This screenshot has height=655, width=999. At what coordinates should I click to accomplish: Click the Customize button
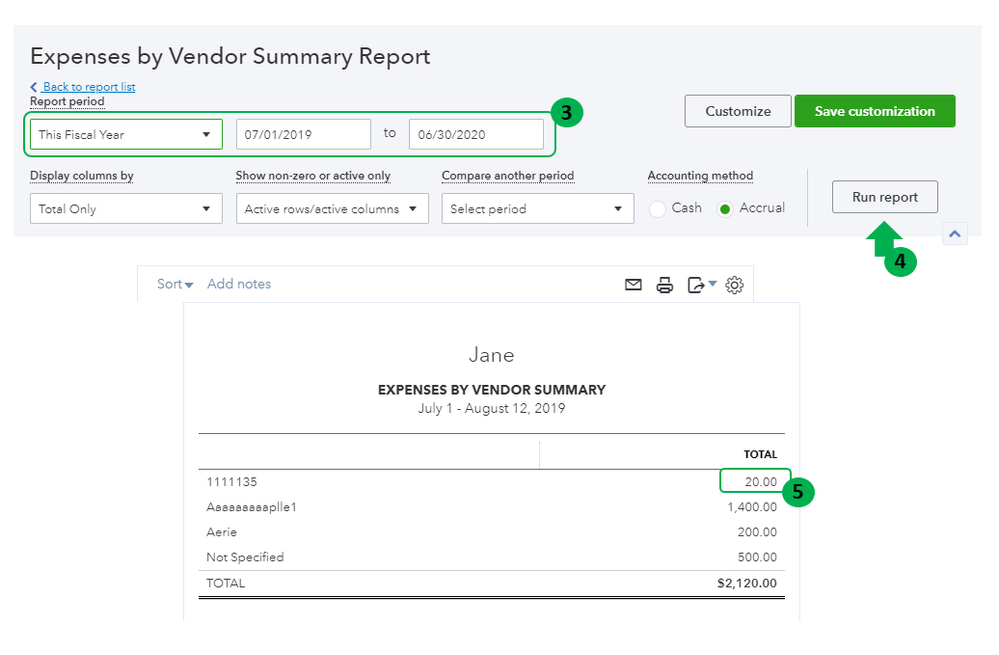coord(738,111)
